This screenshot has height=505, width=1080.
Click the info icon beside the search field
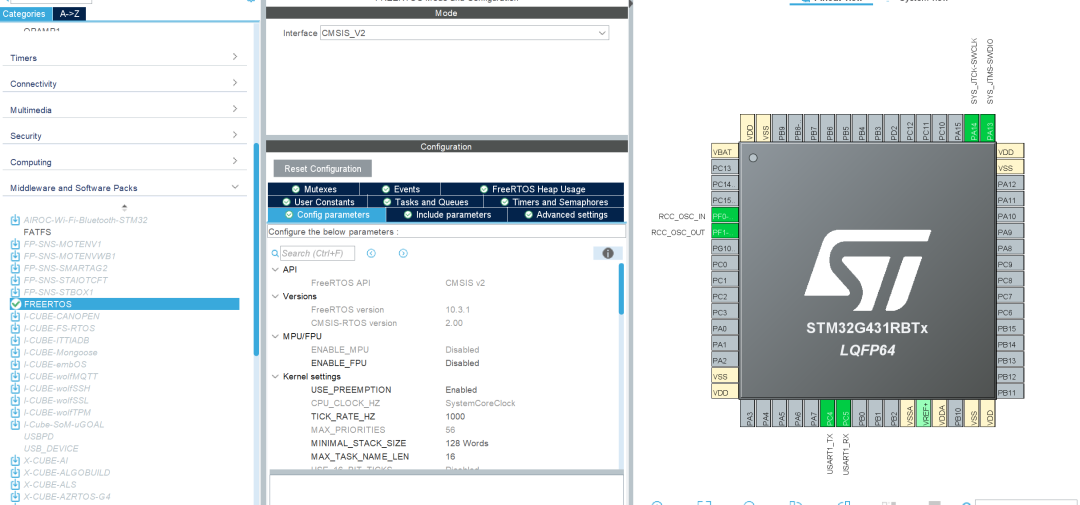(x=608, y=254)
